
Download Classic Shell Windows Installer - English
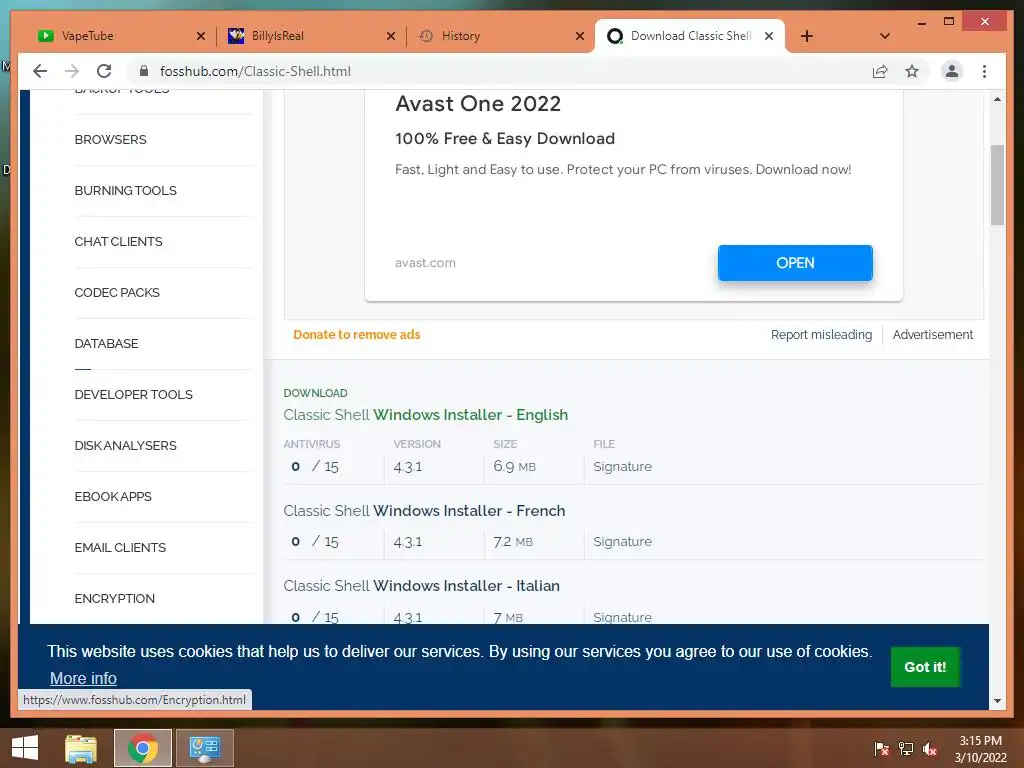tap(426, 415)
